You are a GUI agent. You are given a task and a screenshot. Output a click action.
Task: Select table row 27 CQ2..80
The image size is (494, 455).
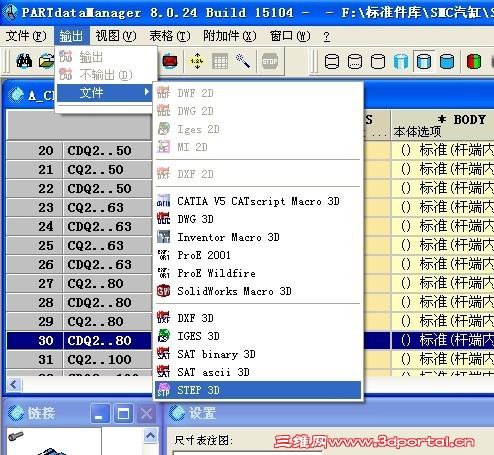click(x=79, y=283)
